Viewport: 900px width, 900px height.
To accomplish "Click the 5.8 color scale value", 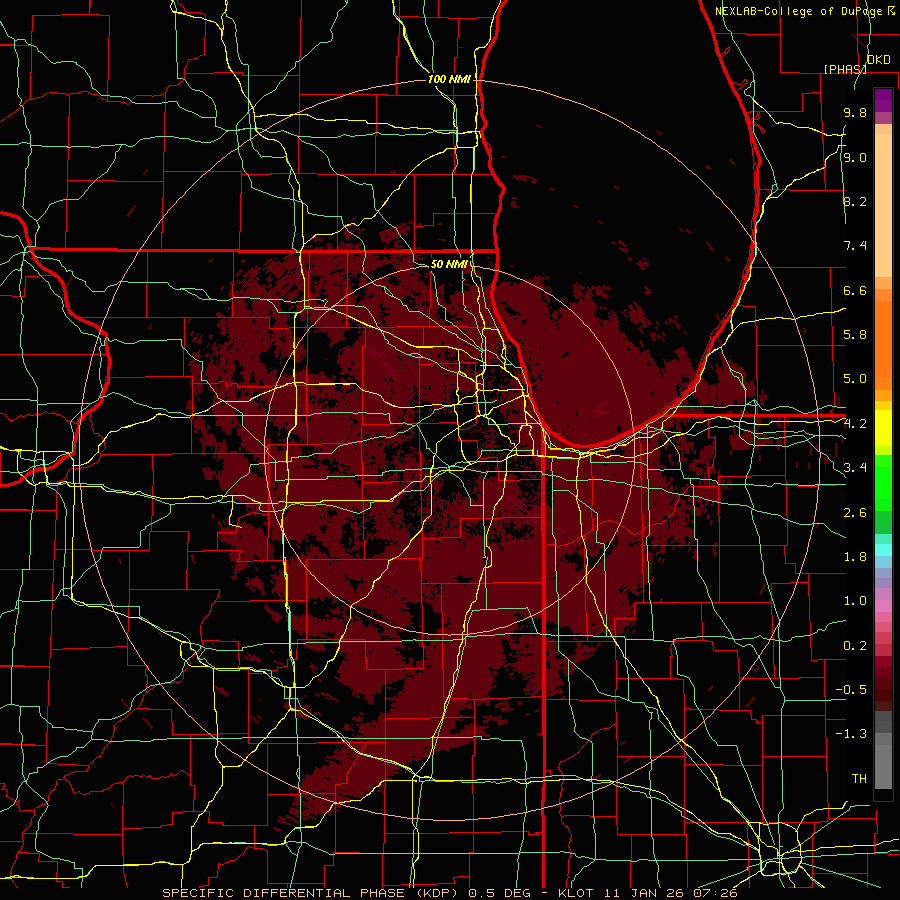I will click(855, 335).
